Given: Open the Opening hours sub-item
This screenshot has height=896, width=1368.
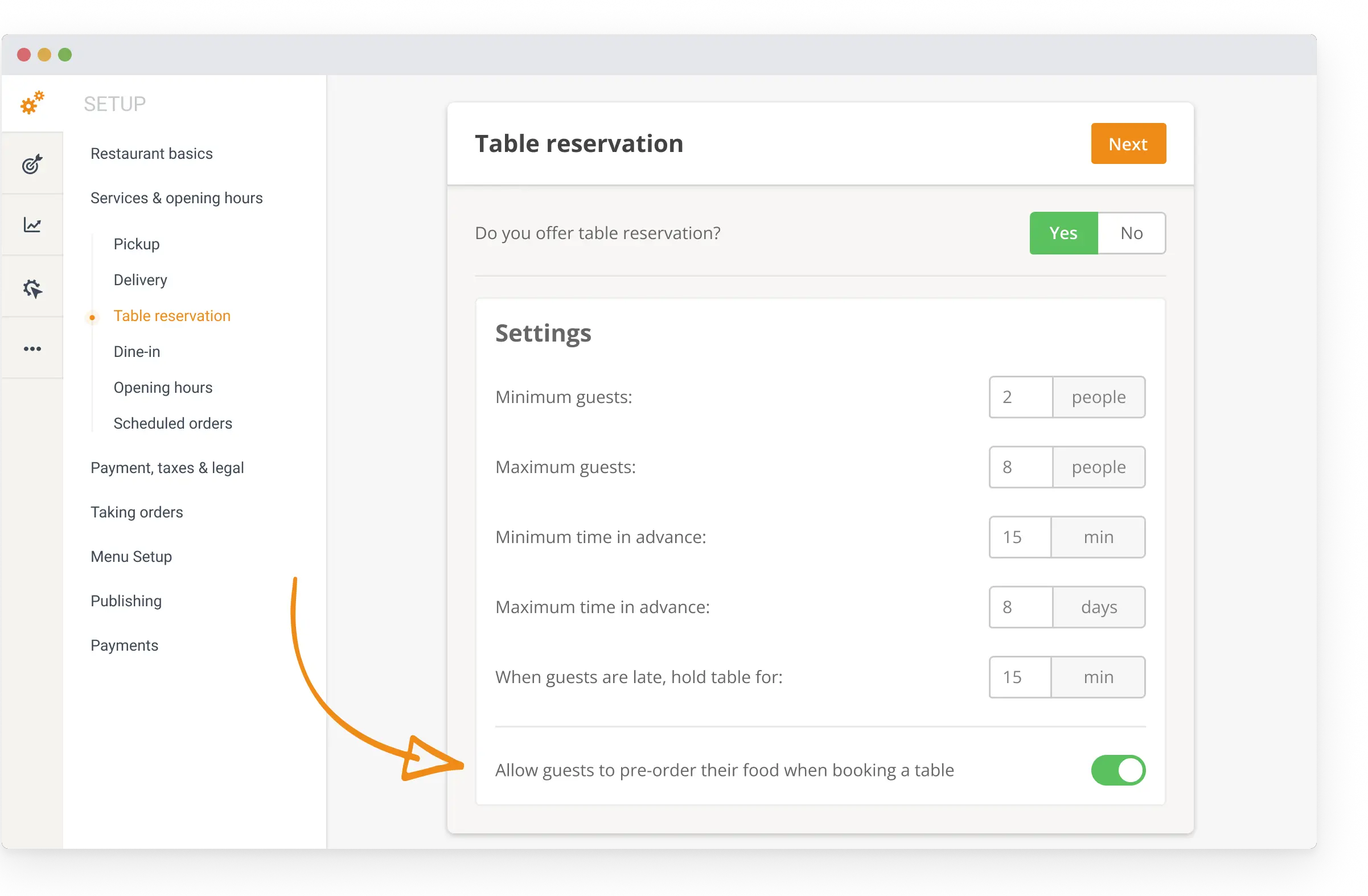Looking at the screenshot, I should [x=163, y=387].
